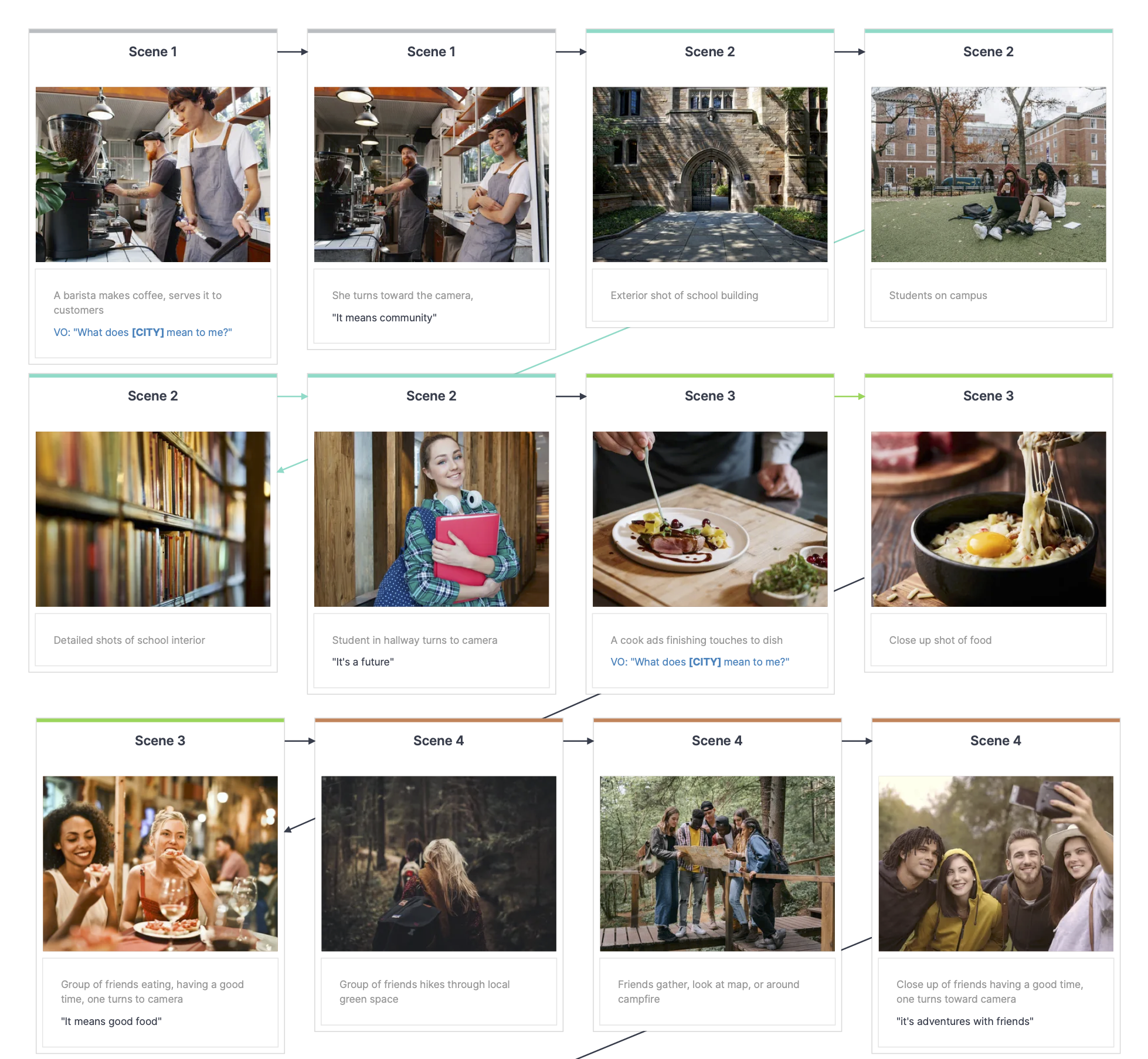Select the barista smiling at camera image
This screenshot has height=1059, width=1148.
coord(431,174)
